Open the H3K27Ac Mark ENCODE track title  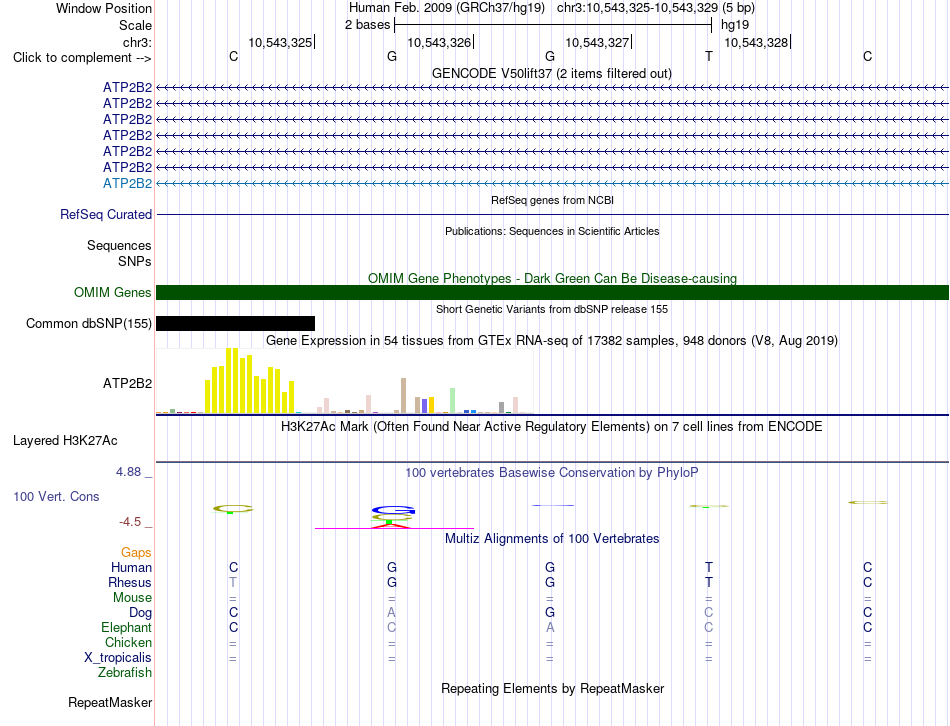tap(552, 427)
